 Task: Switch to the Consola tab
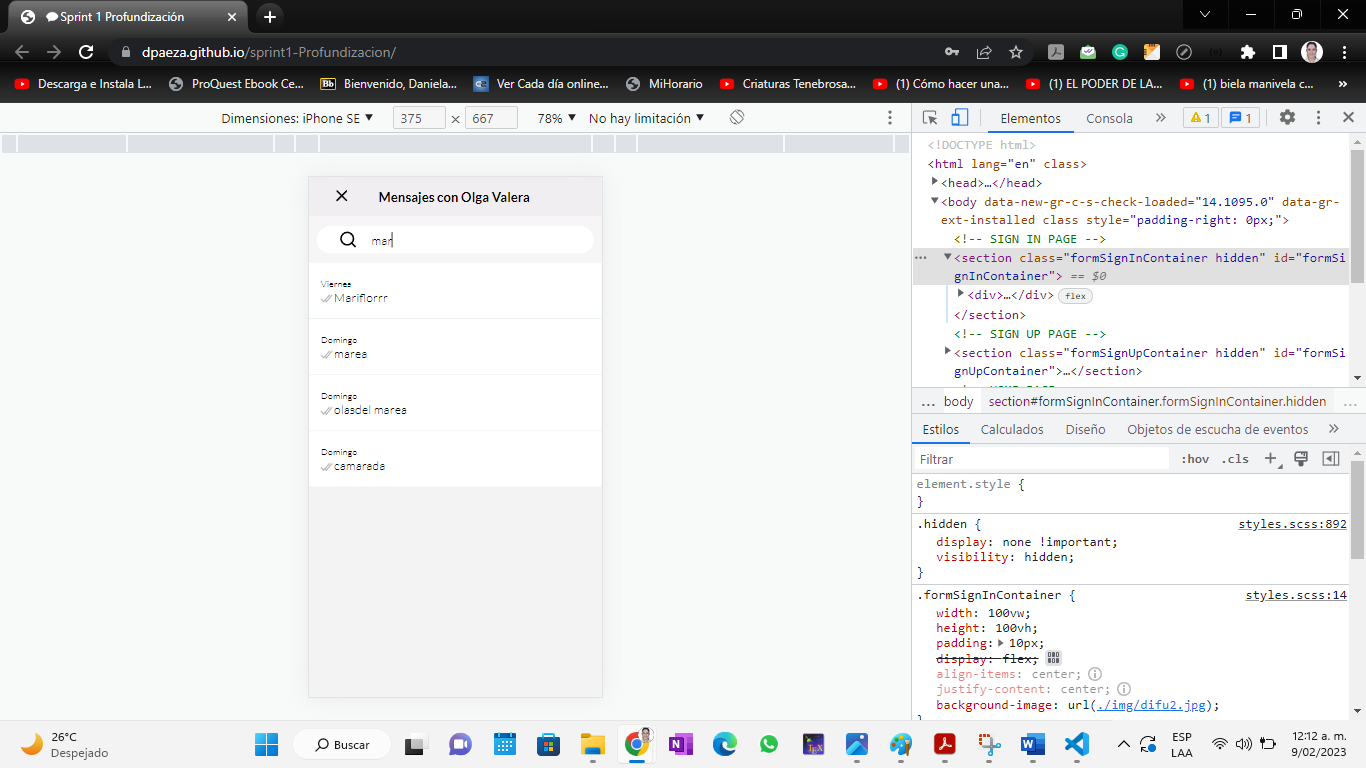1109,117
